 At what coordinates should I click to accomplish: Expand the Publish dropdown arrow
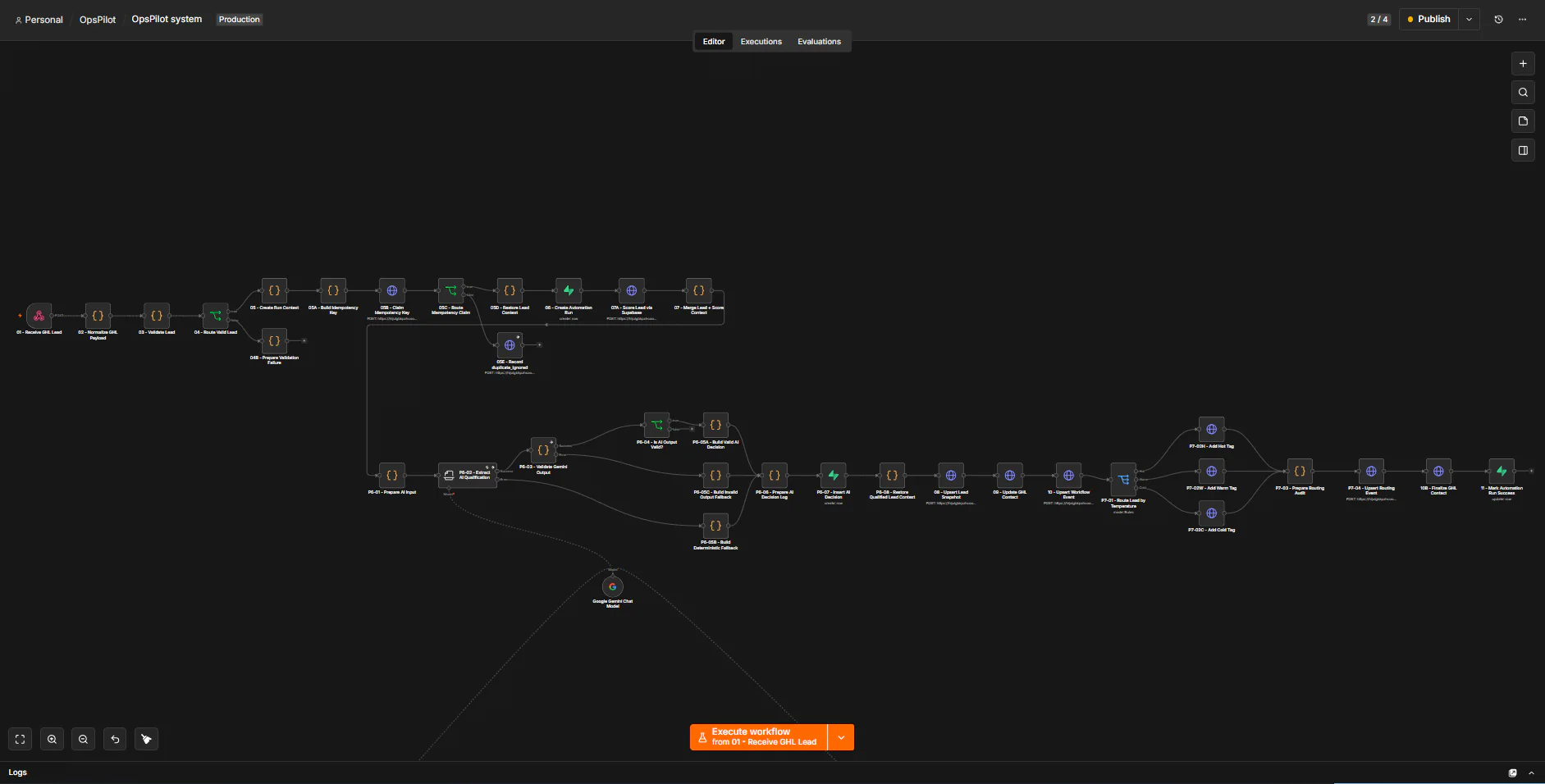(x=1469, y=19)
